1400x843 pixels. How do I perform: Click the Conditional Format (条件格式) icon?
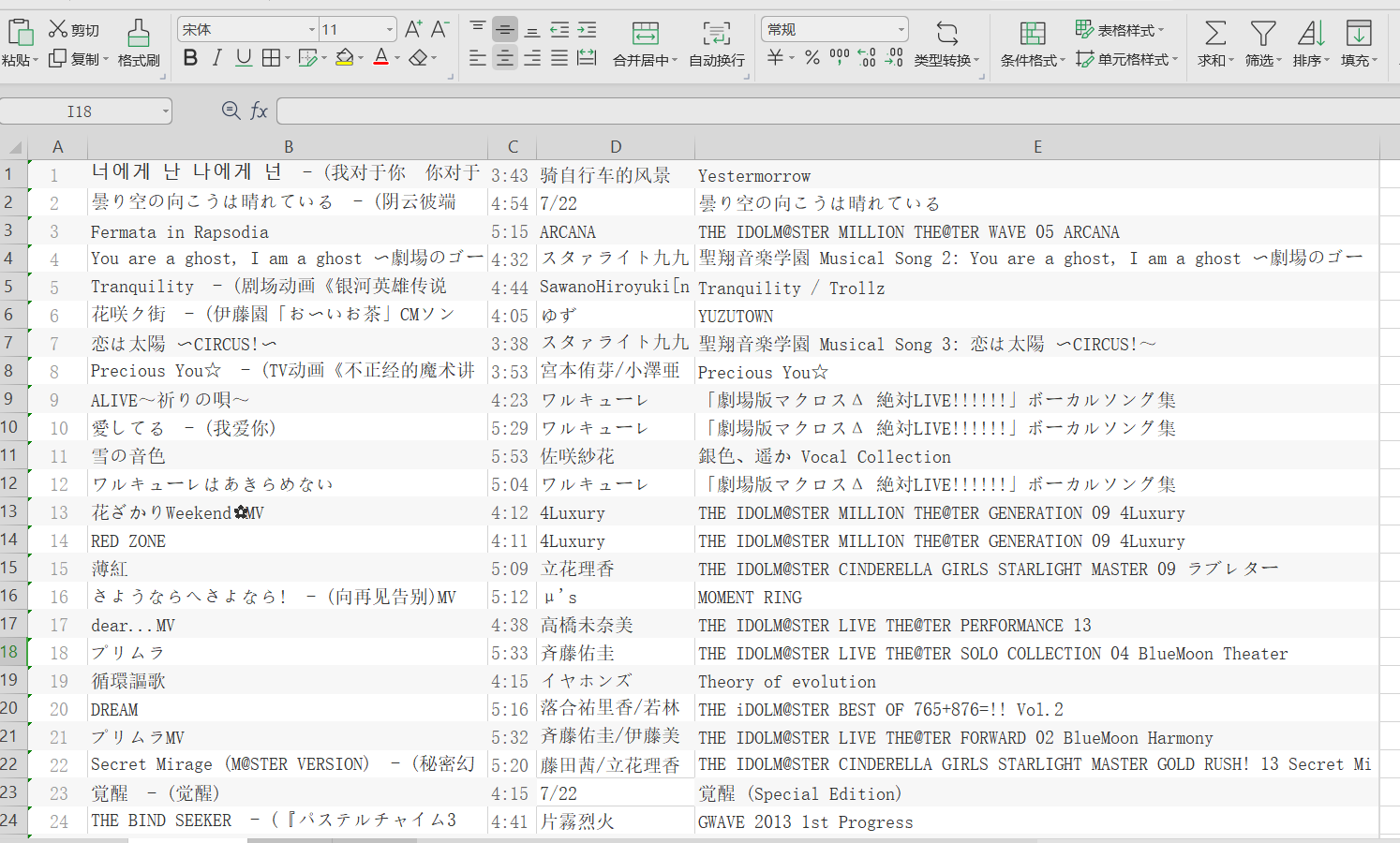tap(1033, 34)
